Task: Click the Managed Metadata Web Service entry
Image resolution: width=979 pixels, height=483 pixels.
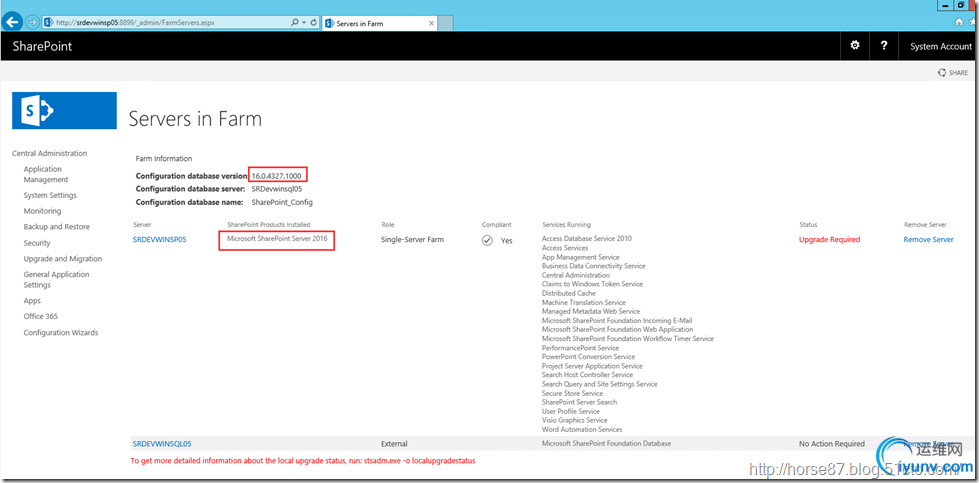Action: click(x=591, y=311)
